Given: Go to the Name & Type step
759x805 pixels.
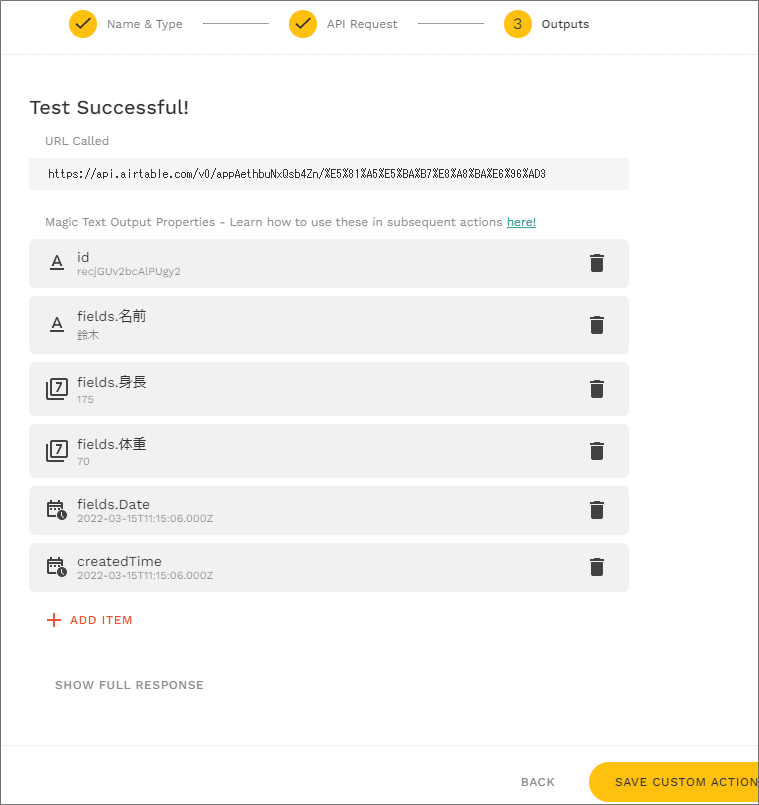Looking at the screenshot, I should point(83,24).
